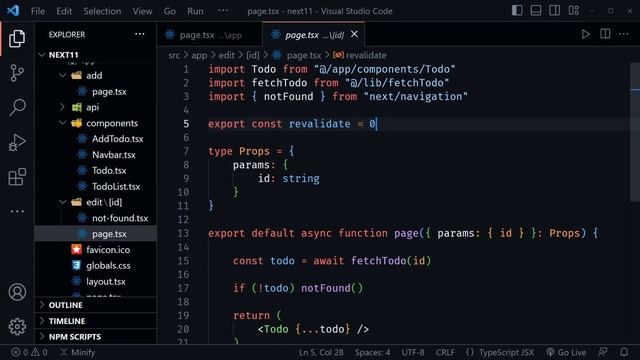Open the Customize Layout icon
Viewport: 640px width, 360px height.
(x=574, y=11)
